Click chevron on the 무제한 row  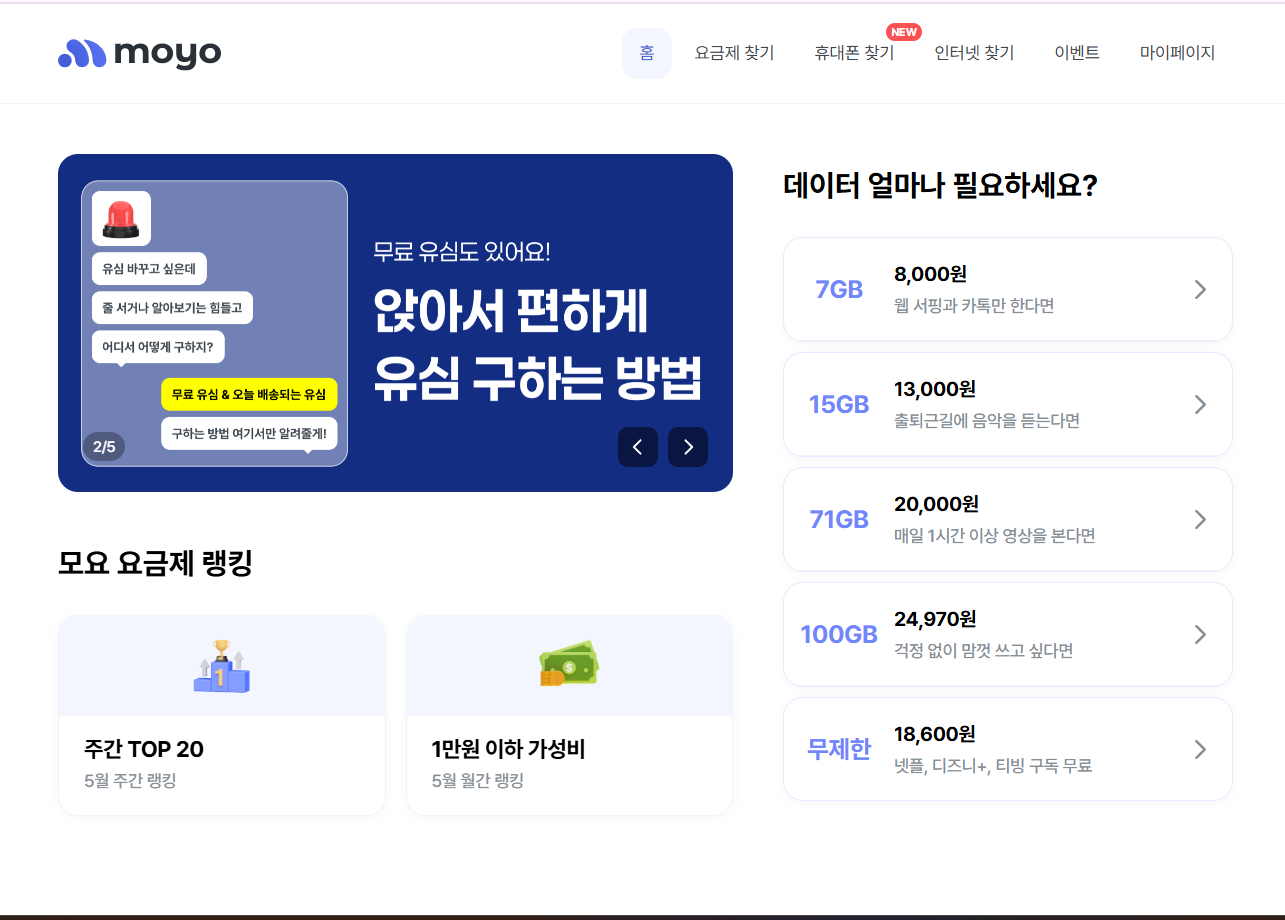1200,749
